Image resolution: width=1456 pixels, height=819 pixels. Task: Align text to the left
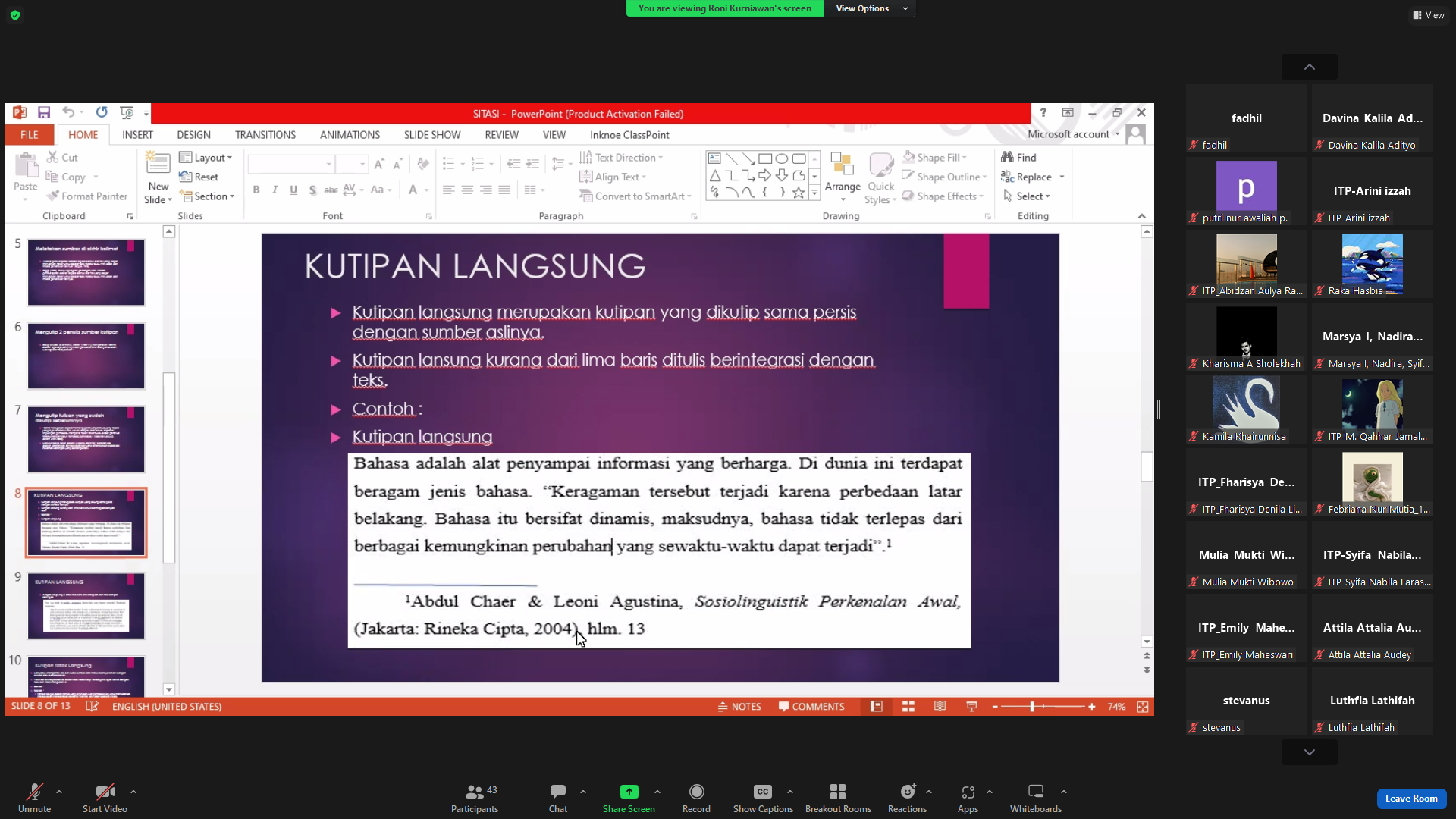(449, 190)
